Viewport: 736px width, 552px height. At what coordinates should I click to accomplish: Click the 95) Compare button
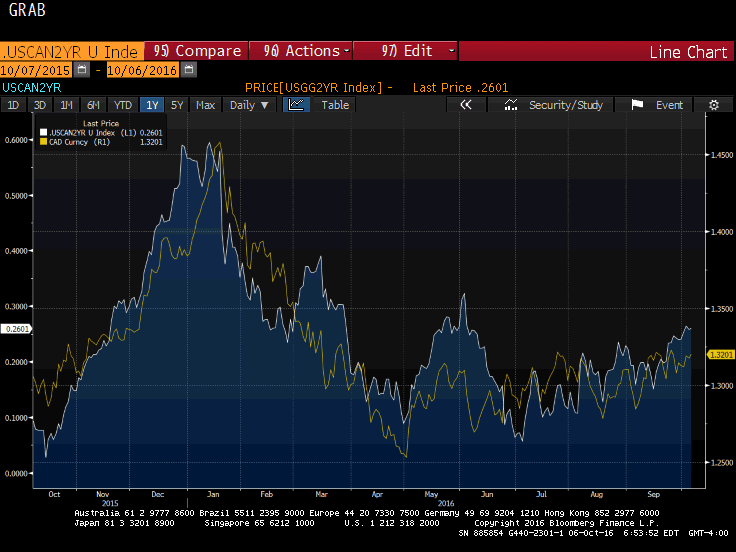click(x=196, y=51)
